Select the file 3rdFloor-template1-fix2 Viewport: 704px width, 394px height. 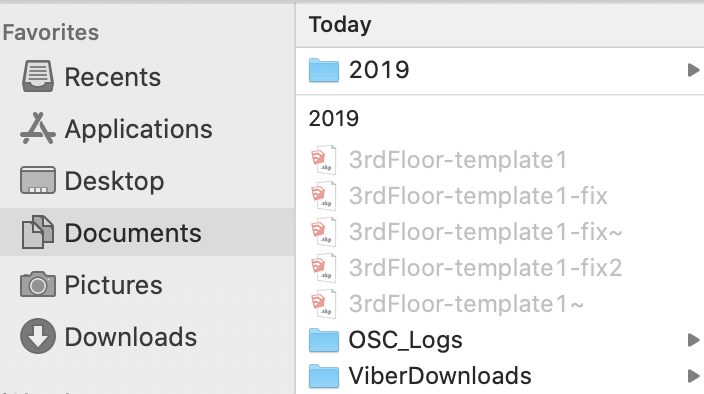click(x=485, y=267)
